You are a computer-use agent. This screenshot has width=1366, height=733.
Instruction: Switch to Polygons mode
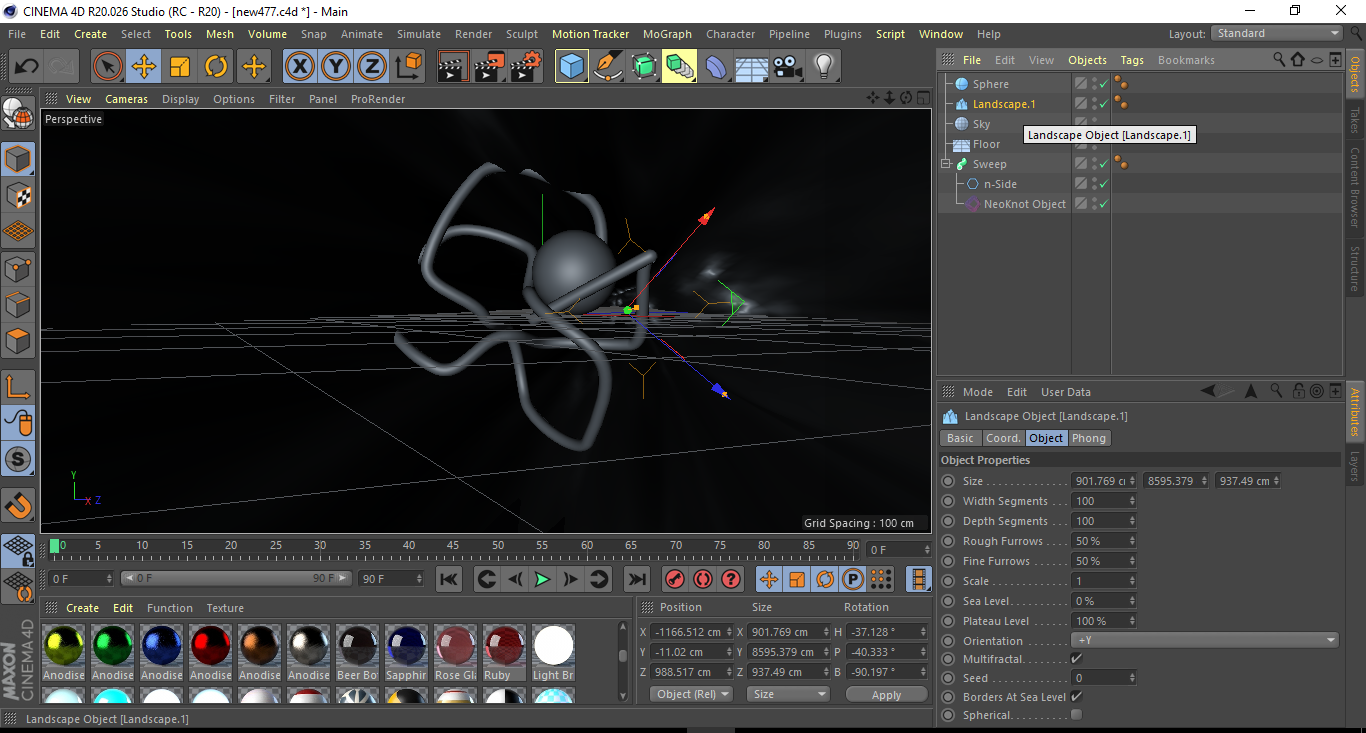[x=18, y=341]
